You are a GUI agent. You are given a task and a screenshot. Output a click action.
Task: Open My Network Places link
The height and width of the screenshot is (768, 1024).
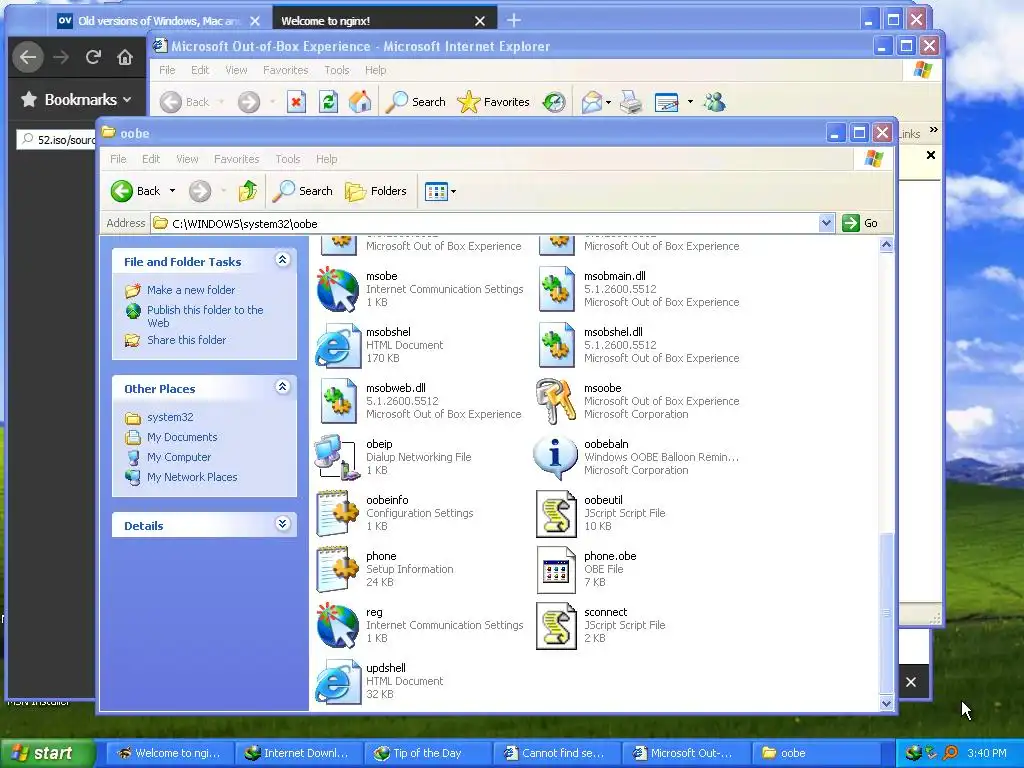tap(192, 477)
